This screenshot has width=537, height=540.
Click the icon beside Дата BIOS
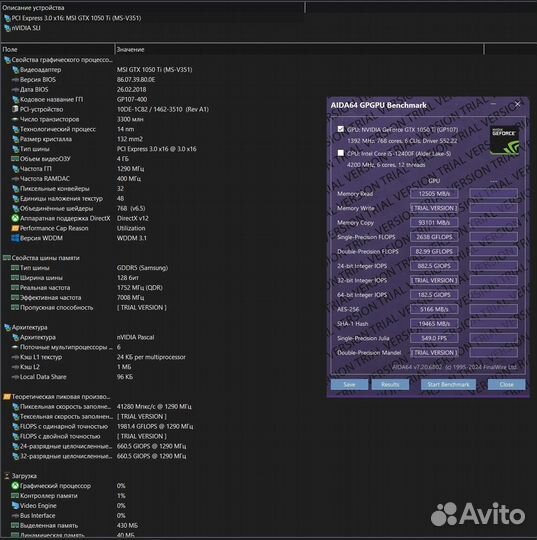tap(15, 90)
